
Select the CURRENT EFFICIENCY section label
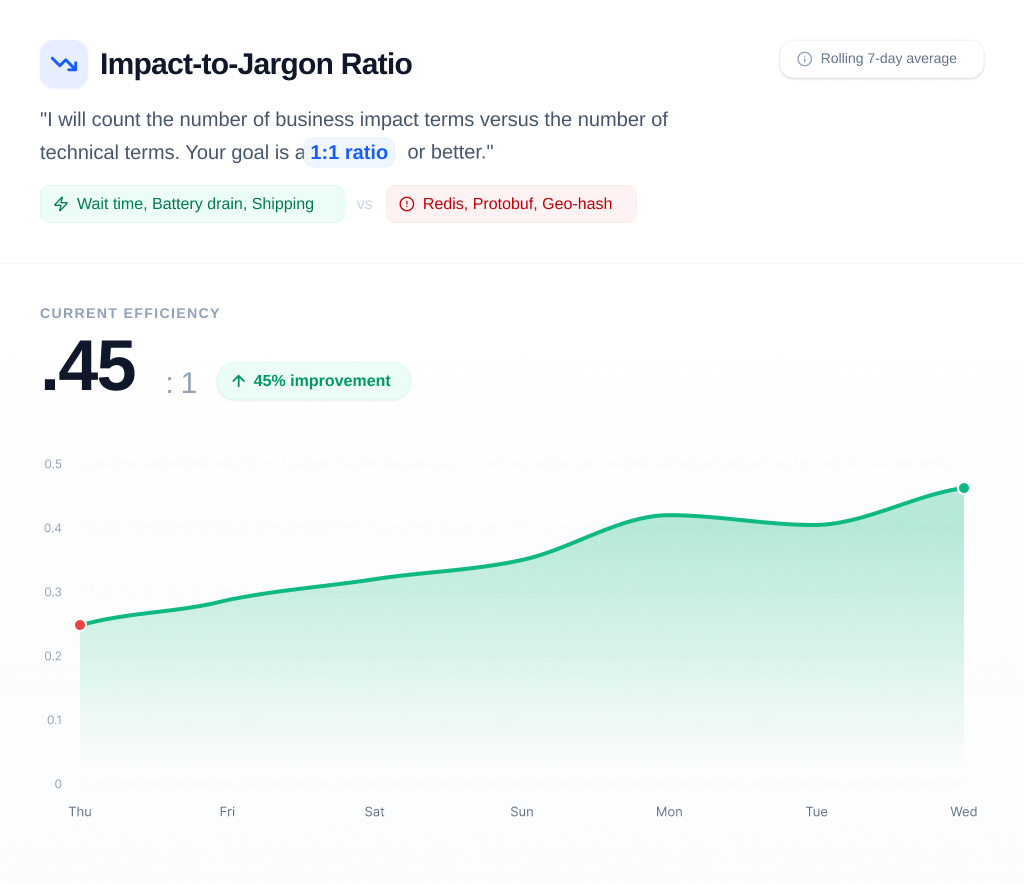(129, 313)
